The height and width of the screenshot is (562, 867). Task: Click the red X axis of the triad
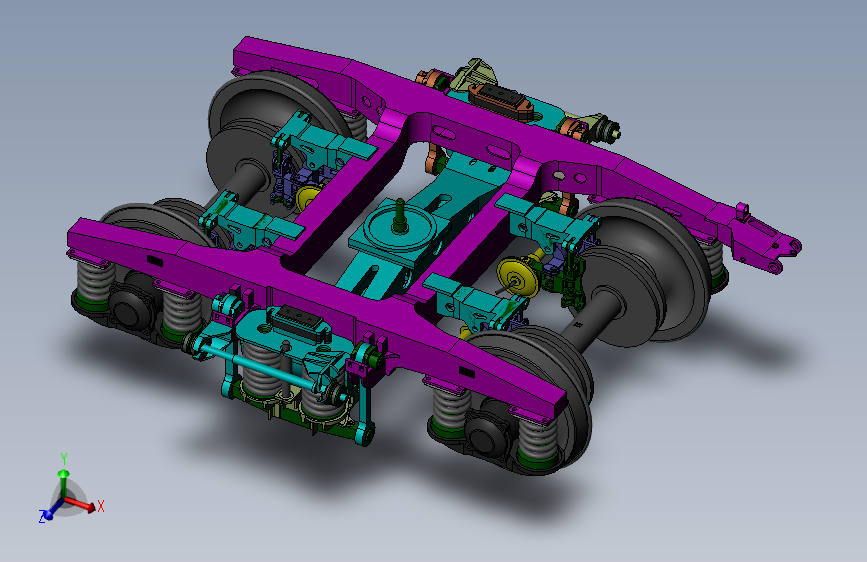80,504
